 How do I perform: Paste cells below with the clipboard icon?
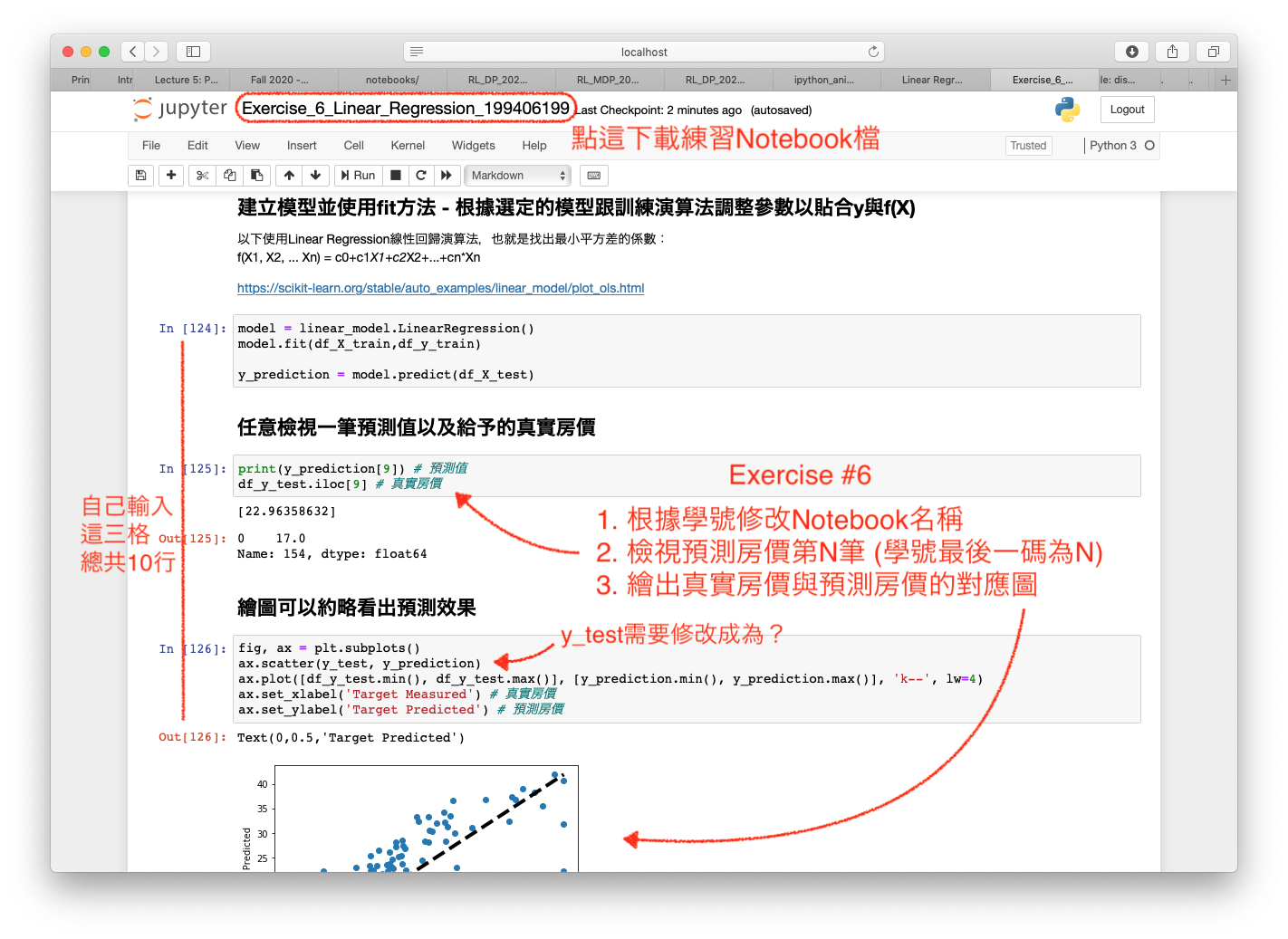257,176
